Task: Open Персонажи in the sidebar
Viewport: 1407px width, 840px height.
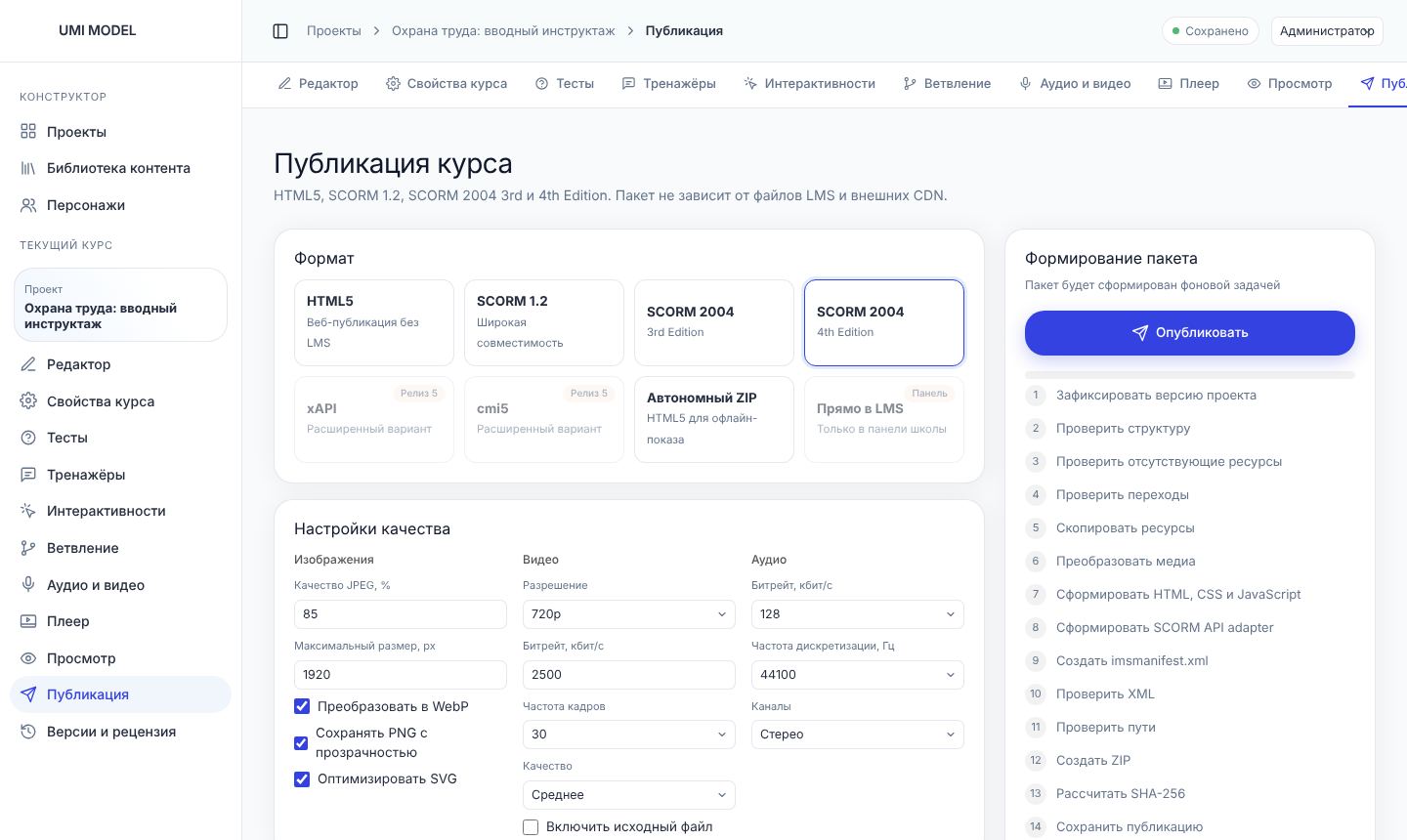Action: 120,205
